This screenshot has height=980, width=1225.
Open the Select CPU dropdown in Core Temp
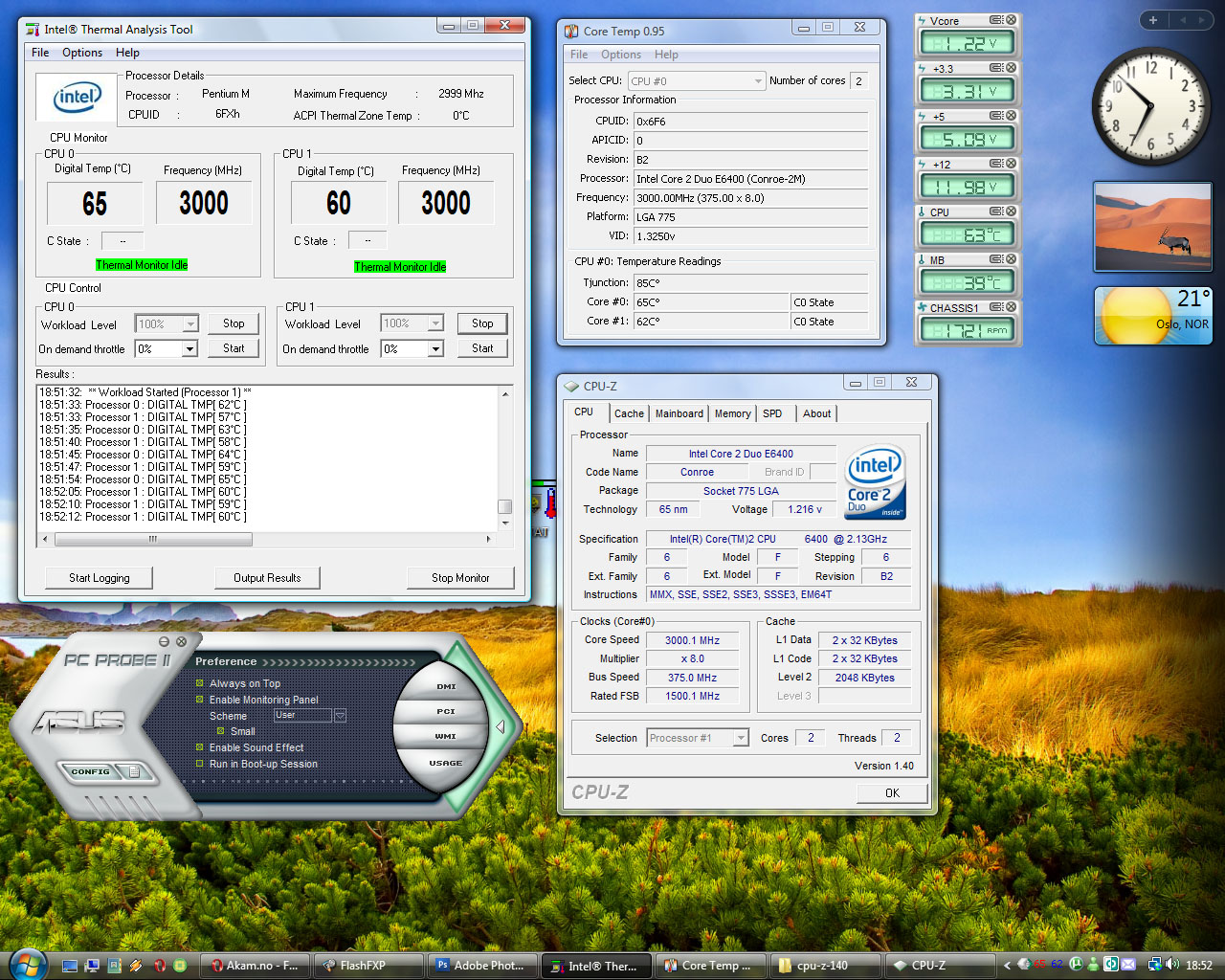(758, 81)
